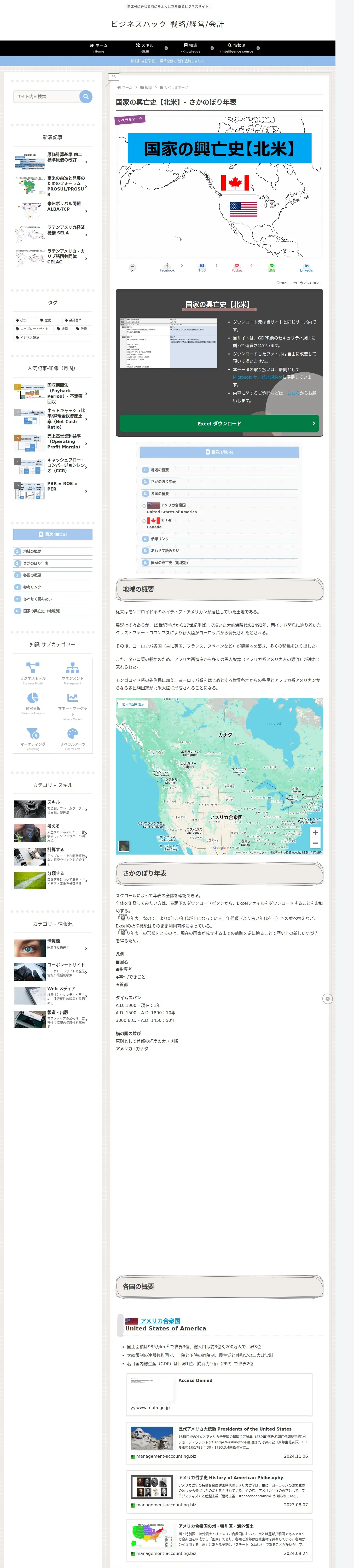Image resolution: width=354 pixels, height=1568 pixels.
Task: Open the 報道・出版 information source category
Action: (x=53, y=1019)
